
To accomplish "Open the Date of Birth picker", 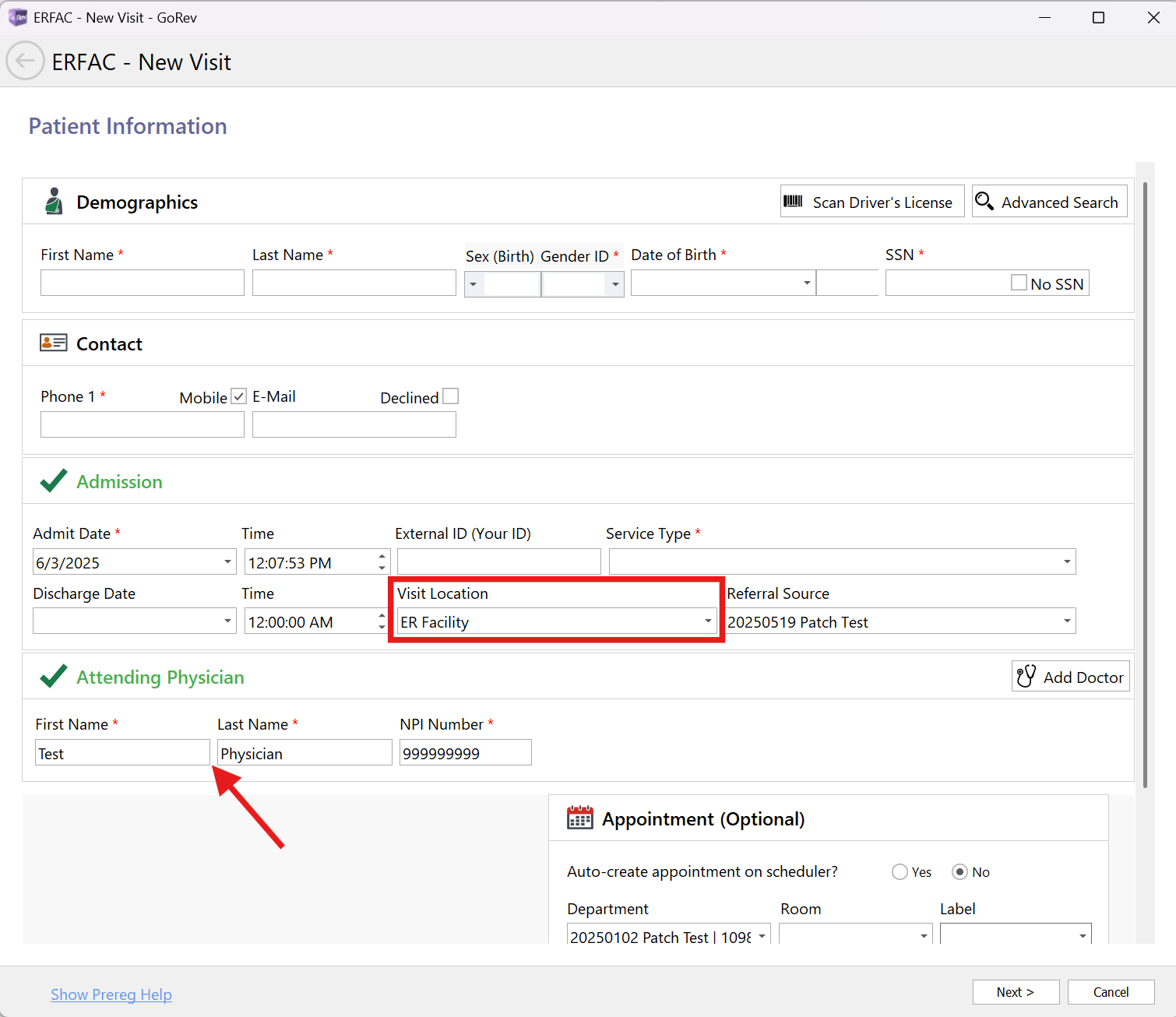I will [x=807, y=283].
